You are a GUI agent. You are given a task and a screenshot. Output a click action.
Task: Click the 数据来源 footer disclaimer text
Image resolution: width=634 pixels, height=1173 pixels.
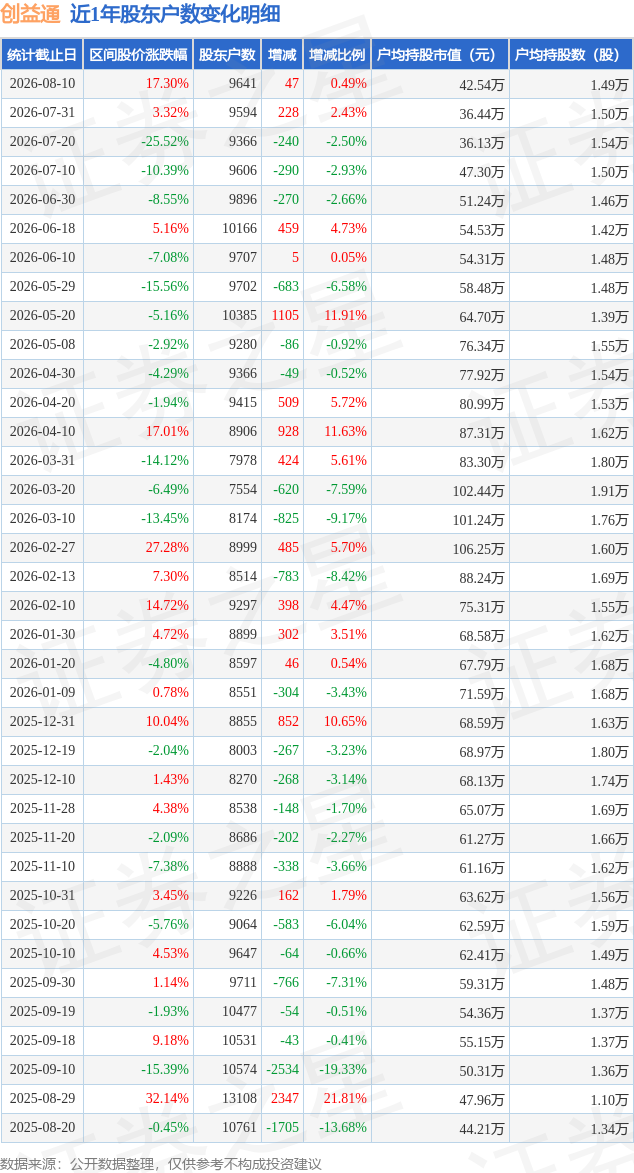[x=162, y=1164]
